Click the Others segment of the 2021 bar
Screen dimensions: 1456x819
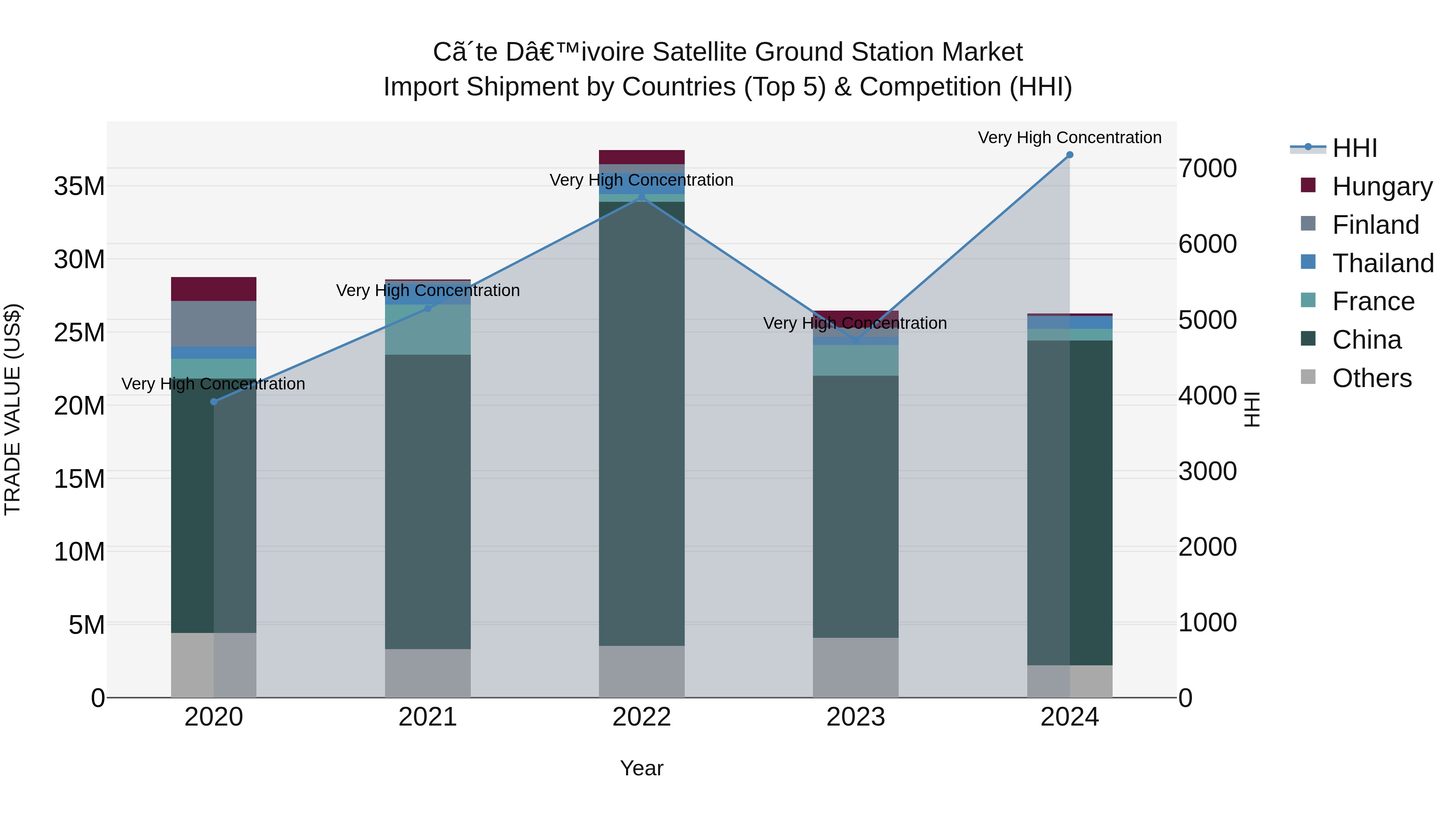[x=428, y=673]
